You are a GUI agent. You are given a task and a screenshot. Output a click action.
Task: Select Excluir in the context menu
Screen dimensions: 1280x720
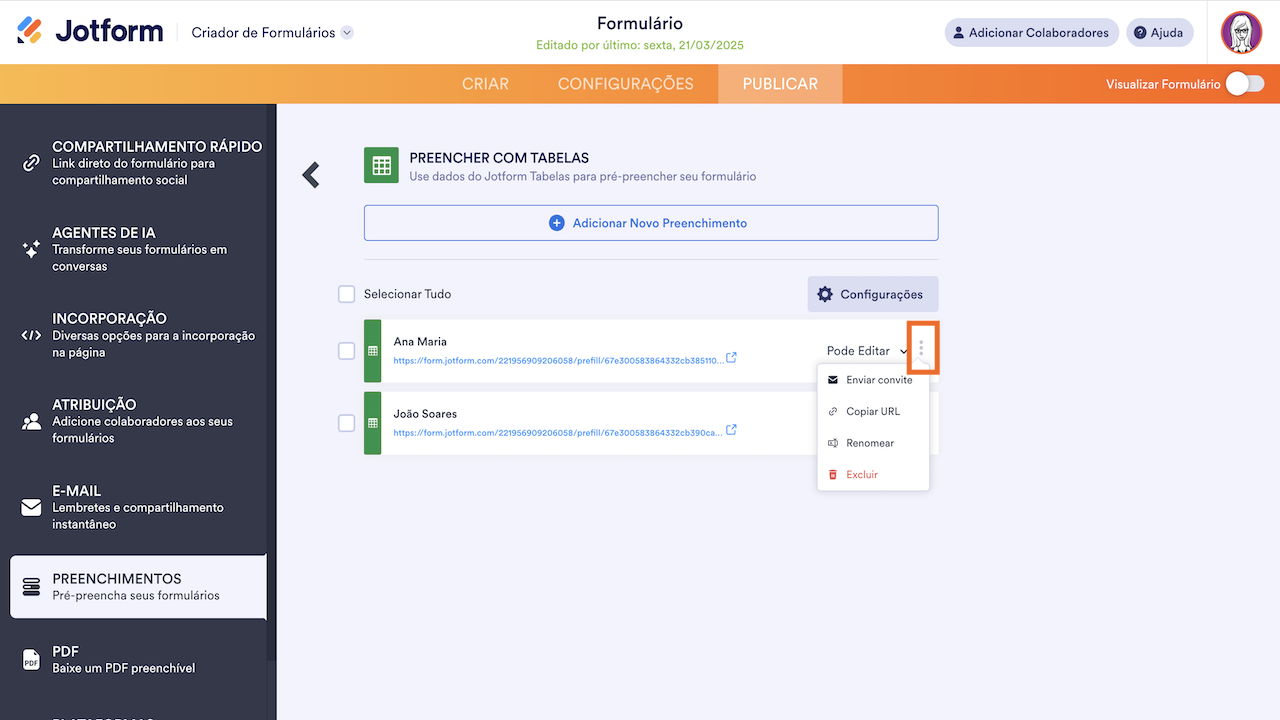pyautogui.click(x=861, y=474)
